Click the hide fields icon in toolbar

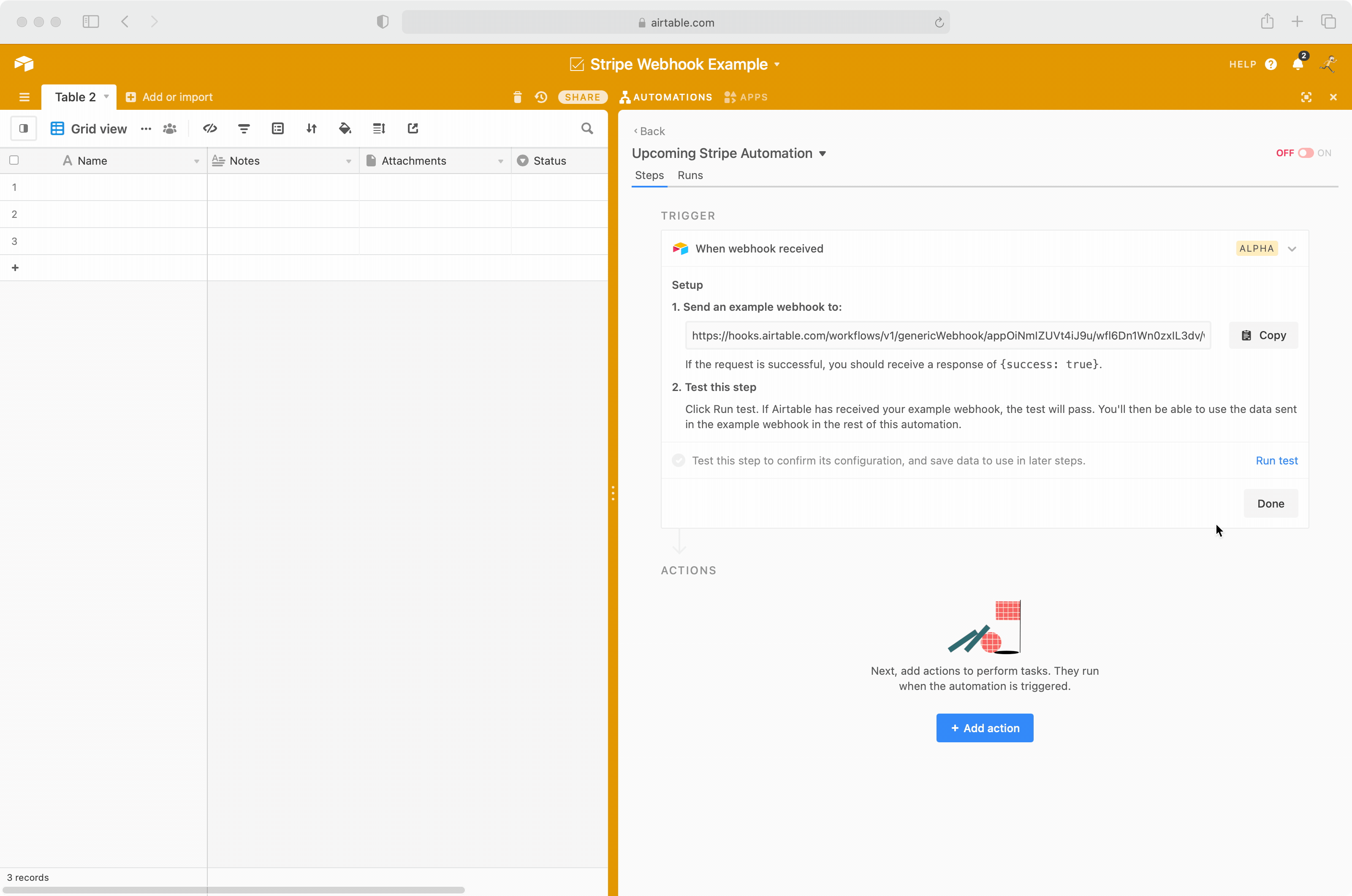pyautogui.click(x=210, y=128)
